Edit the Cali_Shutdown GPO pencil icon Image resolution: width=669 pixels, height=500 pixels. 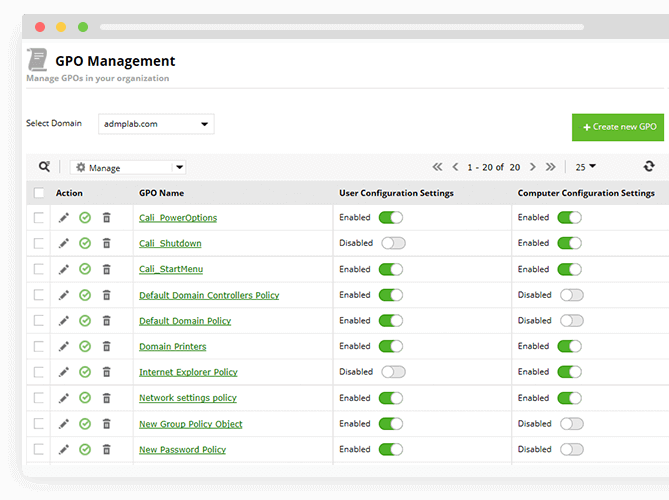[x=64, y=244]
